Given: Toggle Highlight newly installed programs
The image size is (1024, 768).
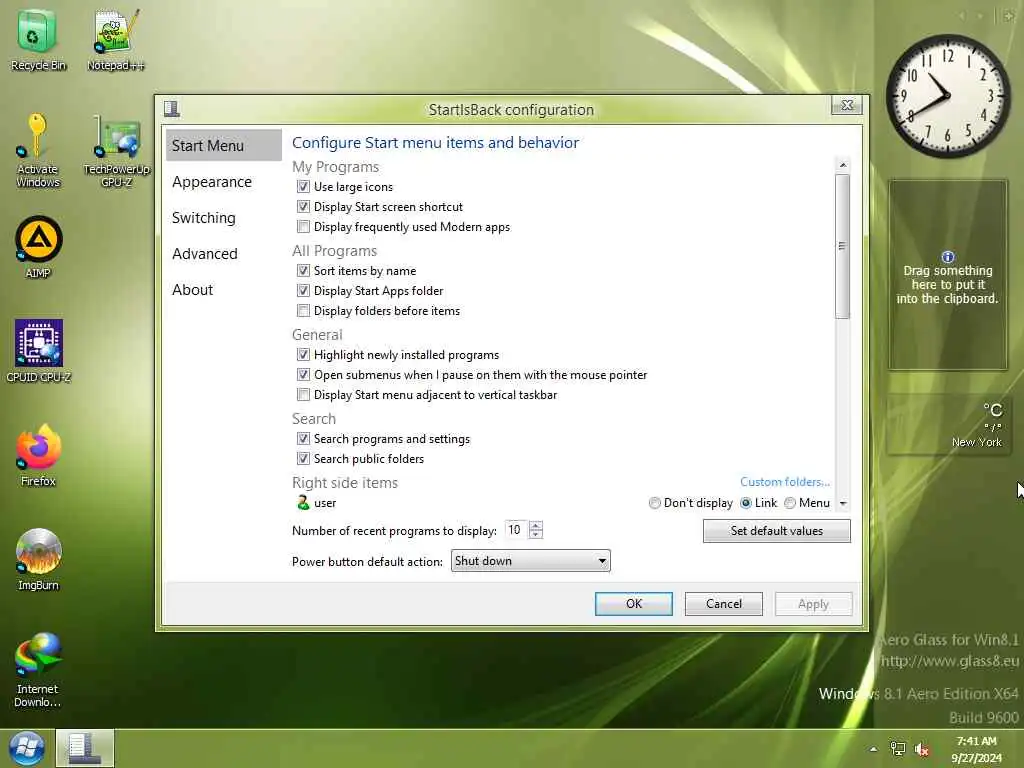Looking at the screenshot, I should (303, 355).
